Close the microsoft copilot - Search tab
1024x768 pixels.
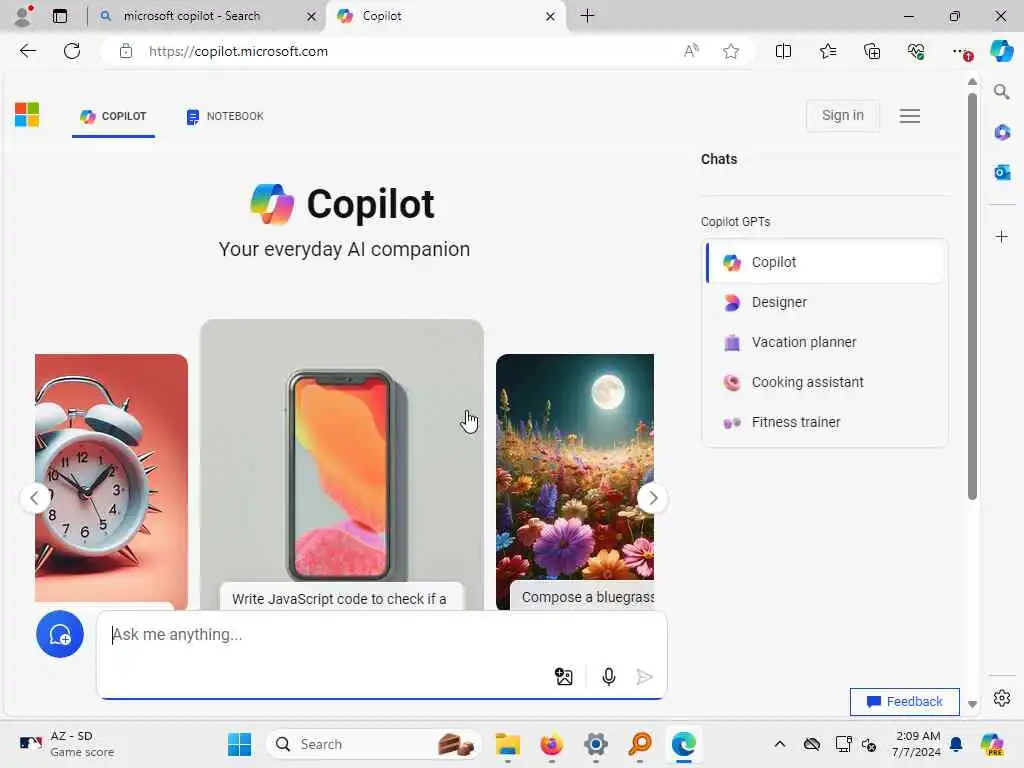(312, 16)
